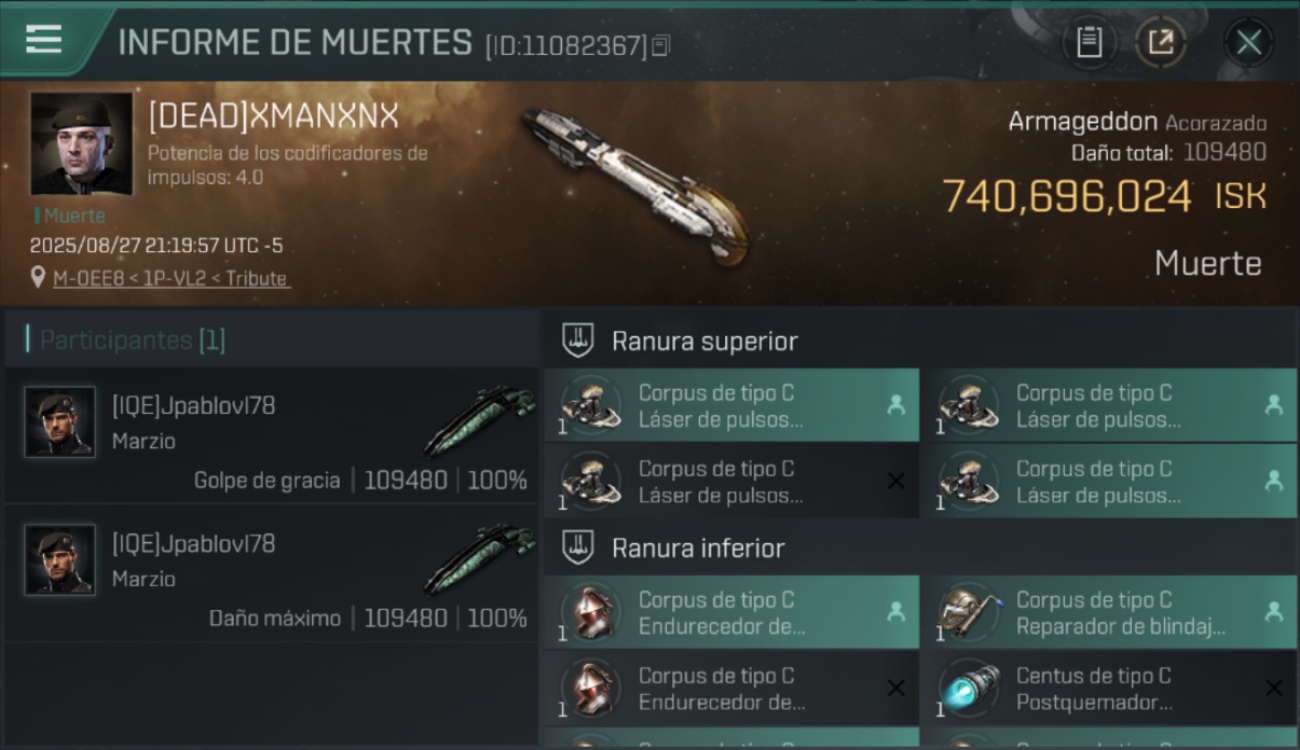Screen dimensions: 1300x750
Task: Select the first Láser de pulsos module
Action: click(x=732, y=406)
